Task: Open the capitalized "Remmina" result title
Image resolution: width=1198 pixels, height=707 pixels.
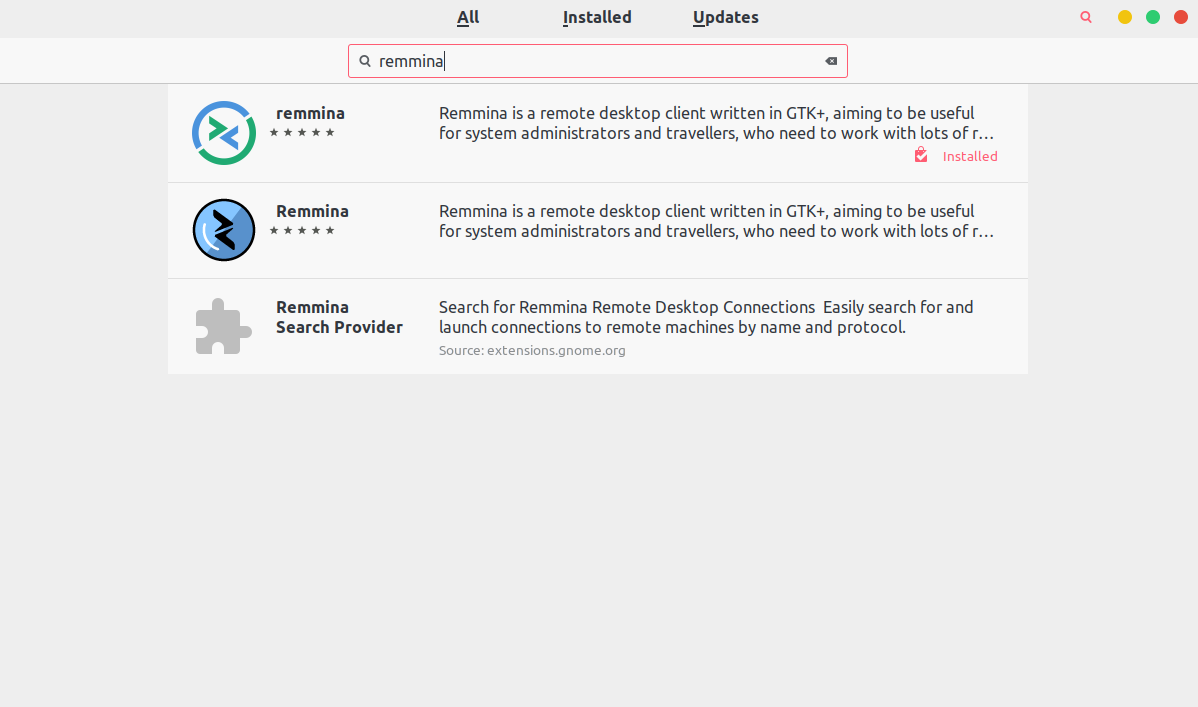Action: 312,211
